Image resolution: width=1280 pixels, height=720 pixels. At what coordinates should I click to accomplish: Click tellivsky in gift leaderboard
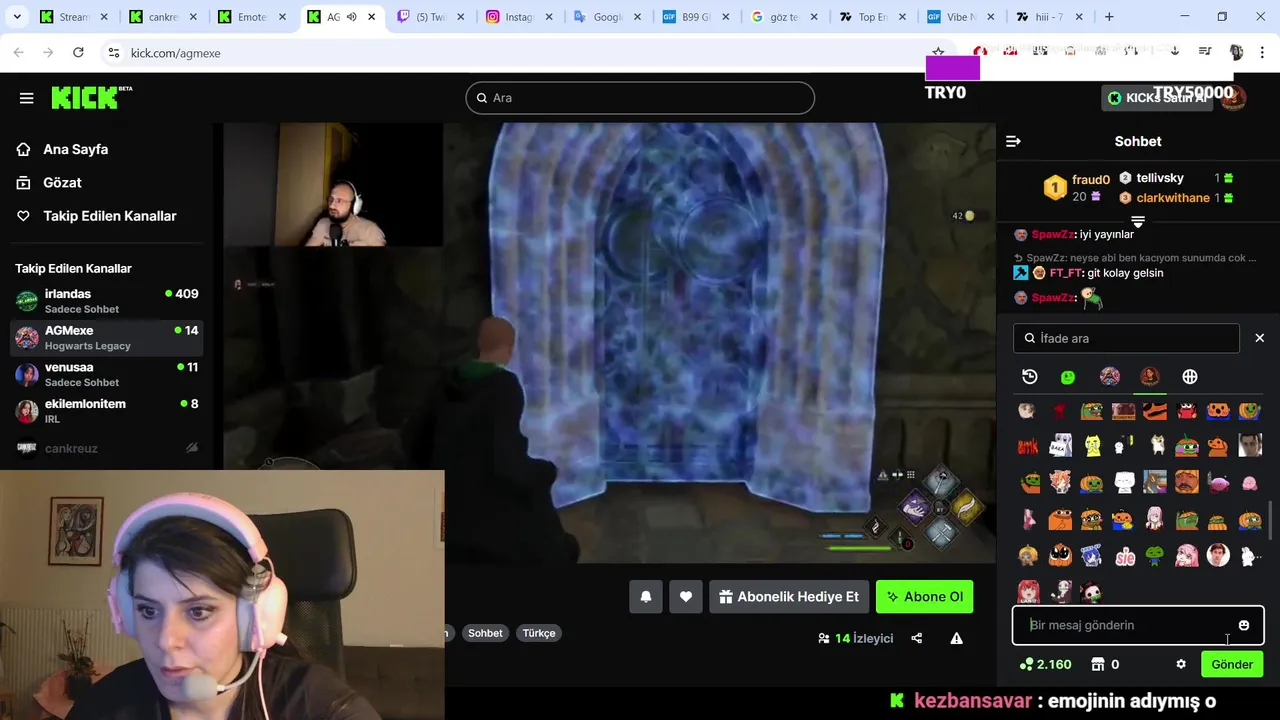tap(1160, 178)
